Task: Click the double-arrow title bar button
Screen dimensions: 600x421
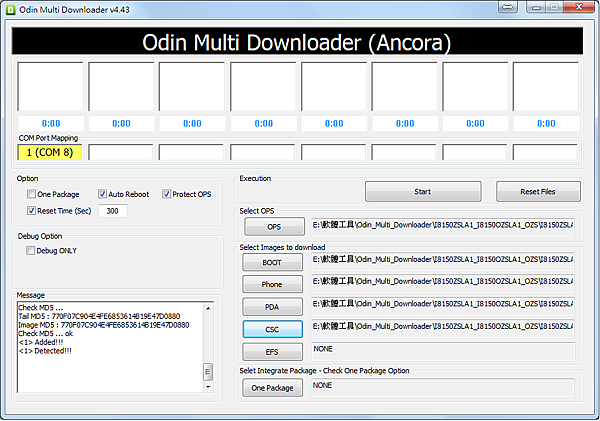Action: 508,7
